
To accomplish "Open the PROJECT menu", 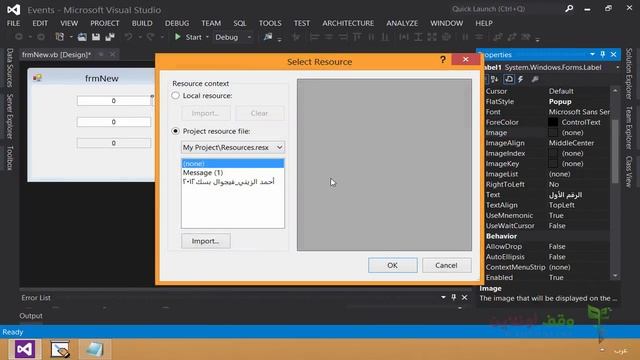I will click(105, 23).
